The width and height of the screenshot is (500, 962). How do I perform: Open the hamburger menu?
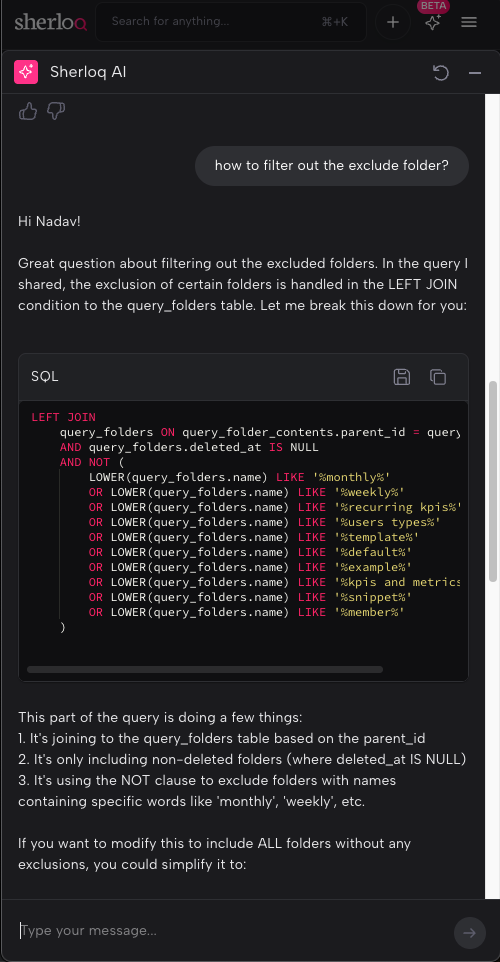click(x=469, y=22)
